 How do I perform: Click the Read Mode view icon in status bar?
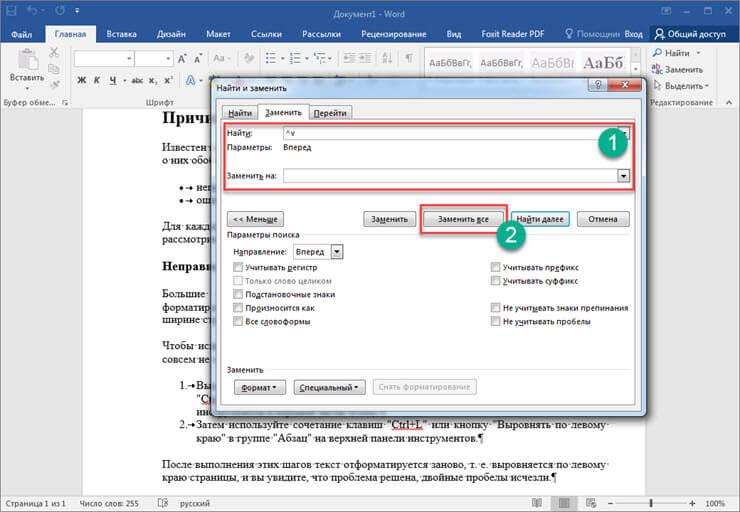click(x=537, y=503)
